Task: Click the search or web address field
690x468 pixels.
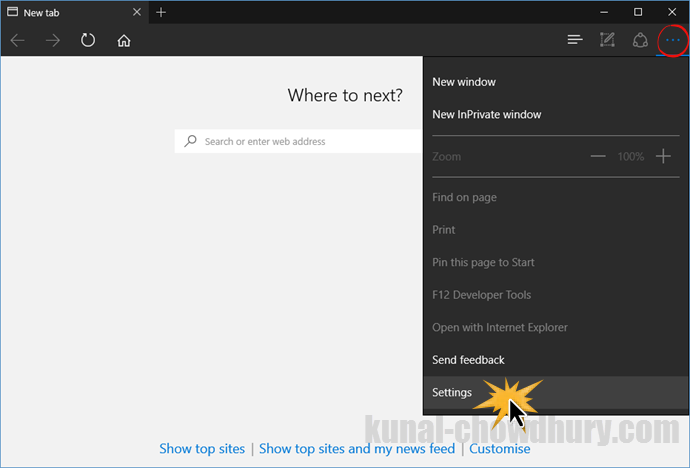Action: [299, 141]
